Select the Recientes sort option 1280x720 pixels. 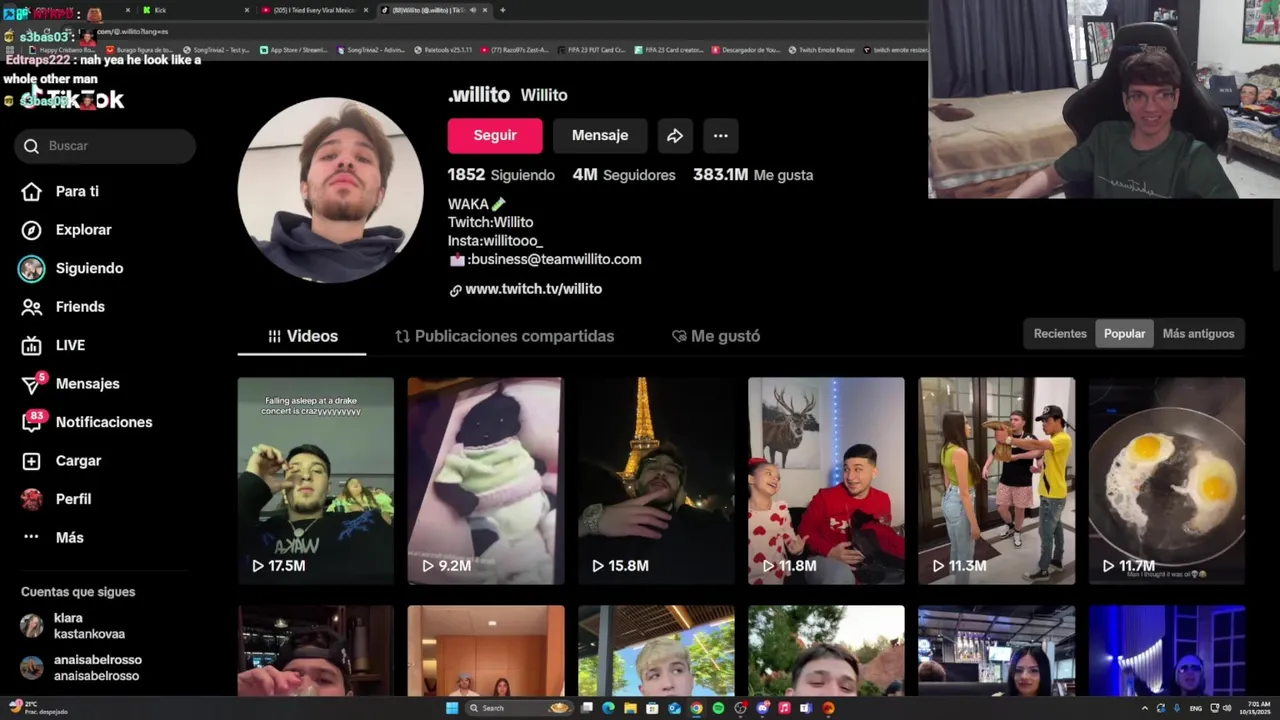point(1060,334)
